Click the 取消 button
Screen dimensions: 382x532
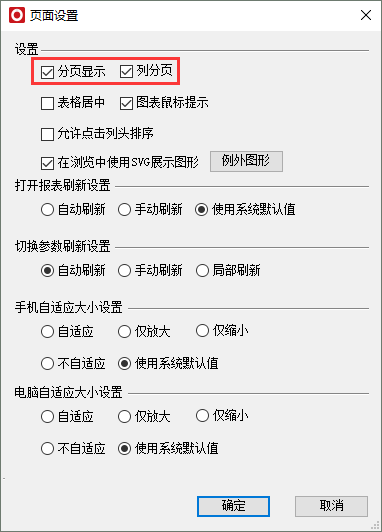tap(331, 506)
